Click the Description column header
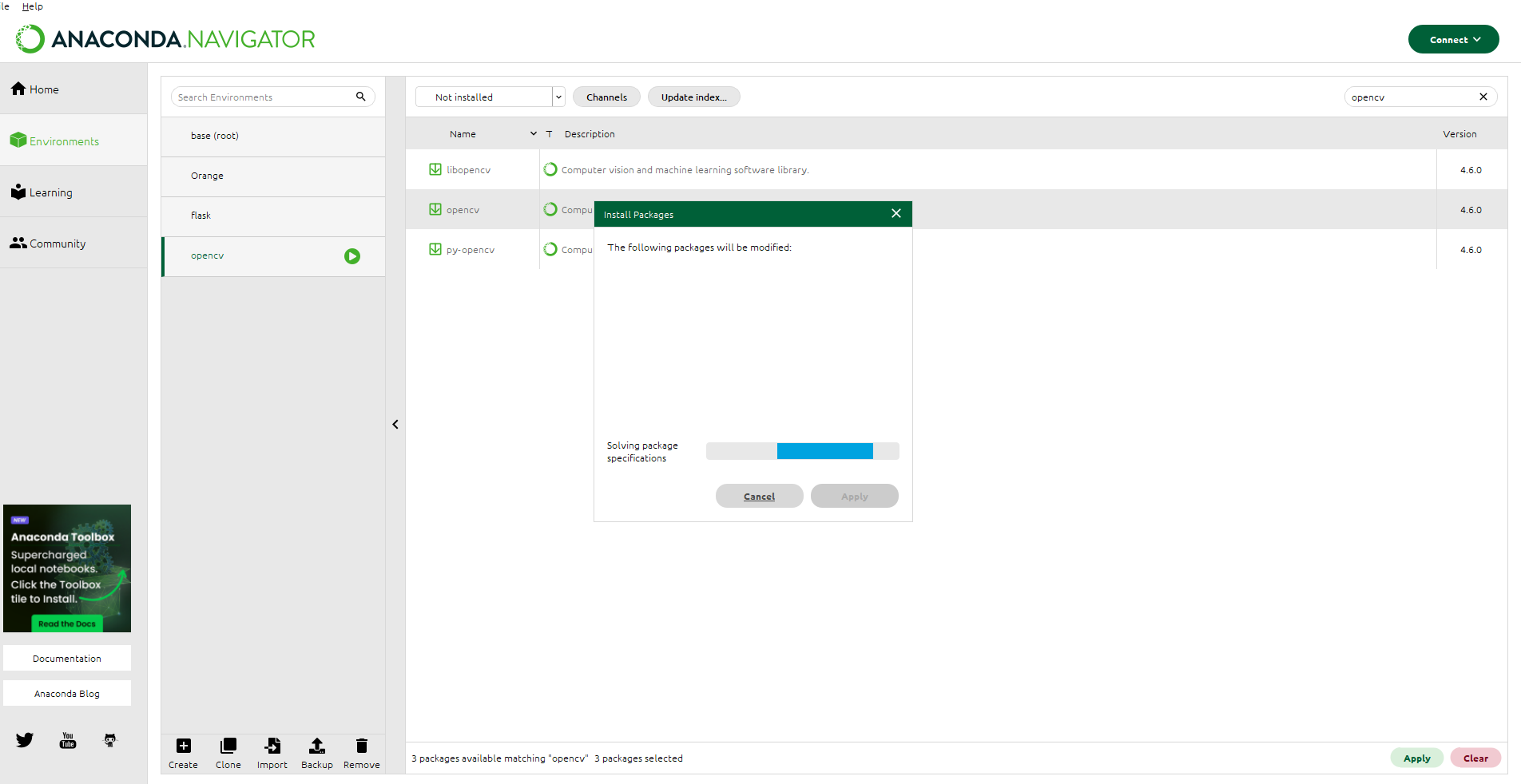 coord(590,134)
